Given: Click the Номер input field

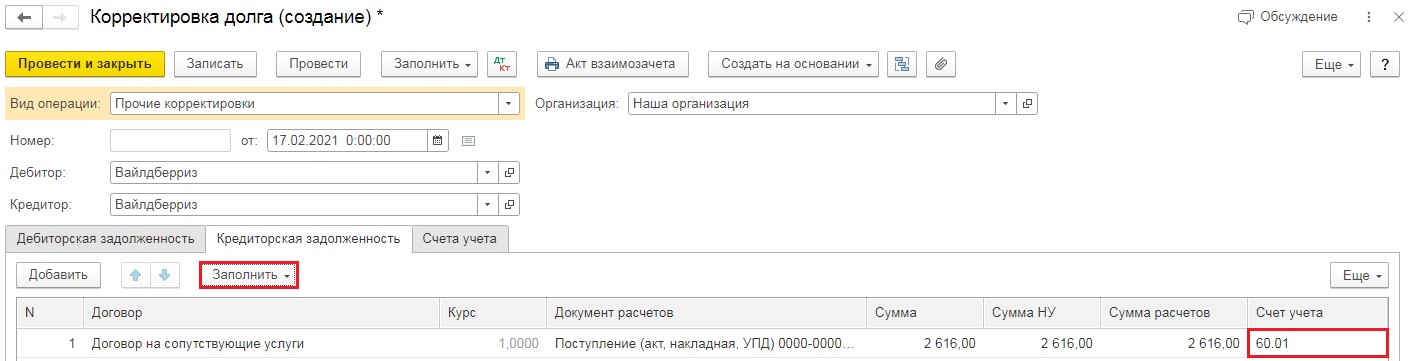Looking at the screenshot, I should pyautogui.click(x=170, y=140).
